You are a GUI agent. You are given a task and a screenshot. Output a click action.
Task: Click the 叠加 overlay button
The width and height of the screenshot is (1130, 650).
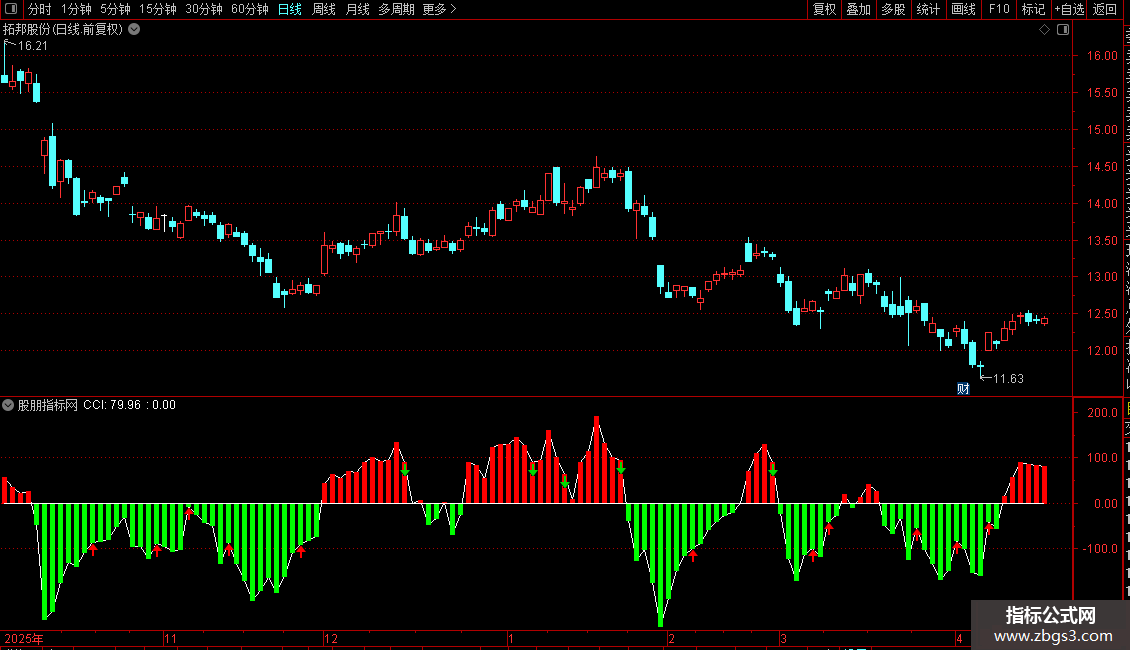click(x=858, y=9)
